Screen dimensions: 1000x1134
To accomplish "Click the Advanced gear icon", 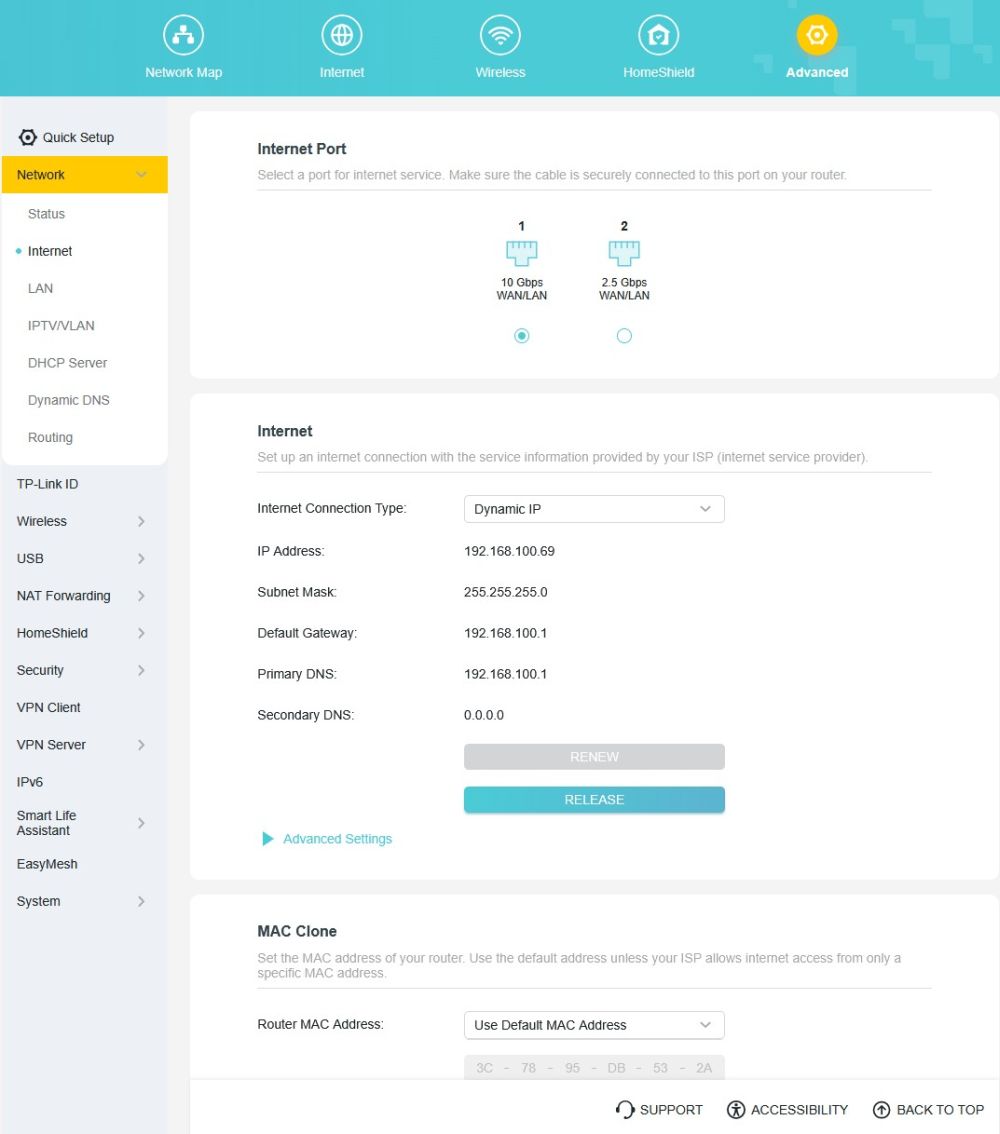I will (817, 36).
